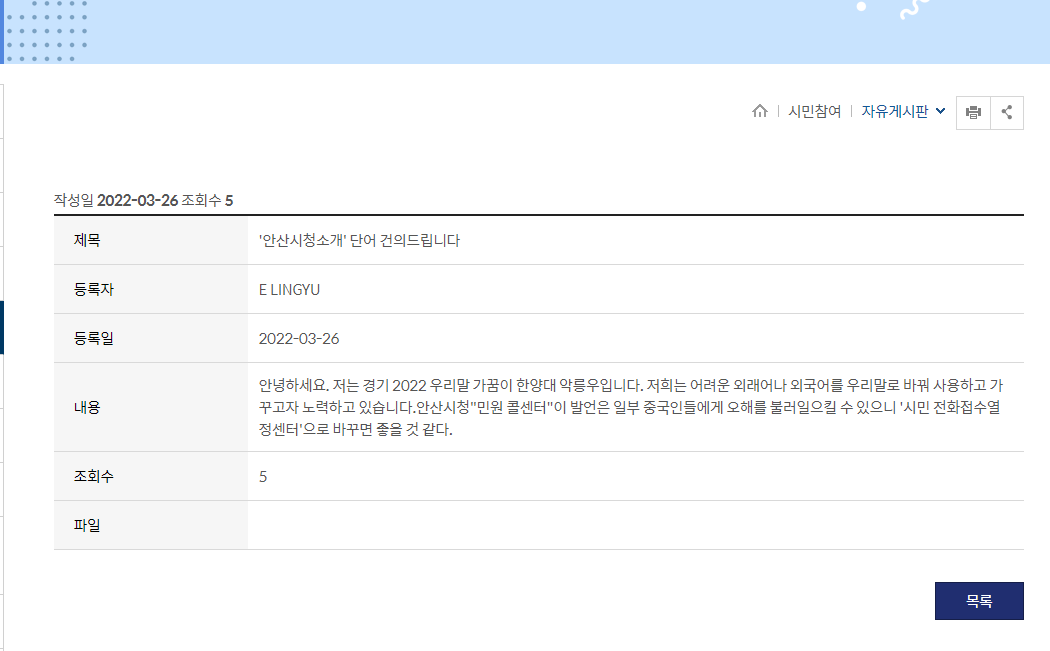Click the empty 파일 attachment cell
This screenshot has height=651, width=1050.
635,525
